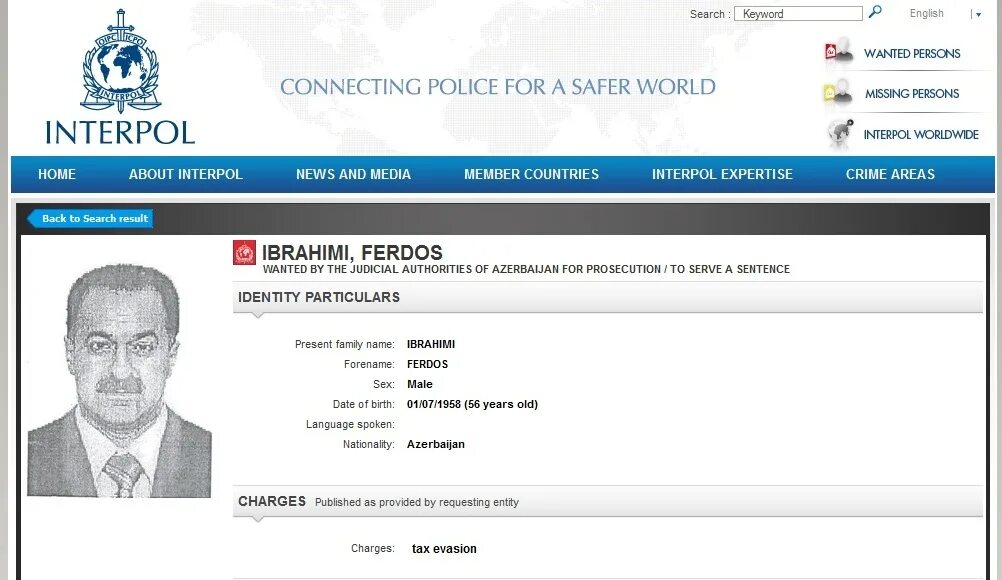The image size is (1002, 580).
Task: Click the Language spoken label
Action: click(350, 425)
